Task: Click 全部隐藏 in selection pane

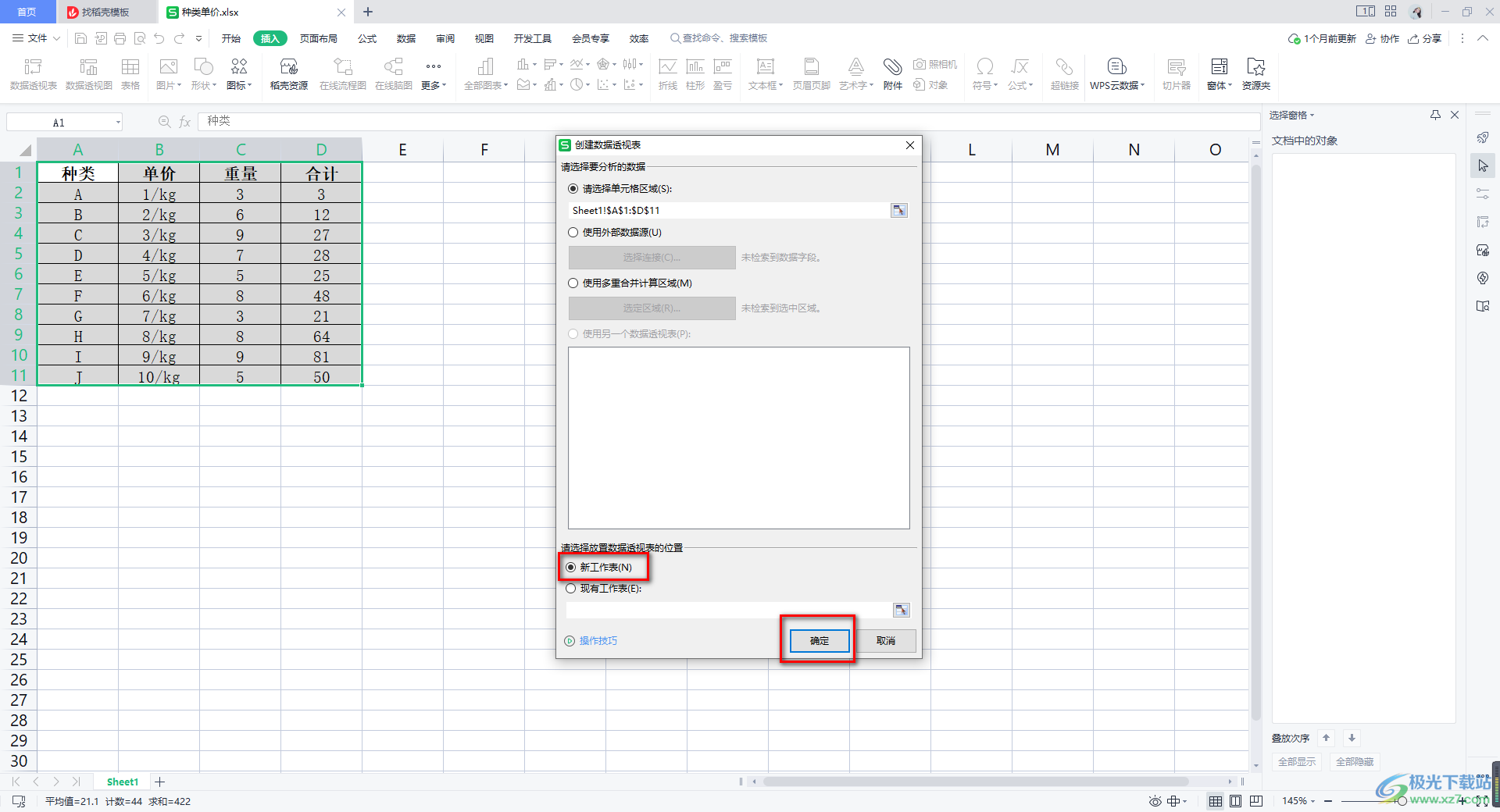Action: (x=1355, y=761)
